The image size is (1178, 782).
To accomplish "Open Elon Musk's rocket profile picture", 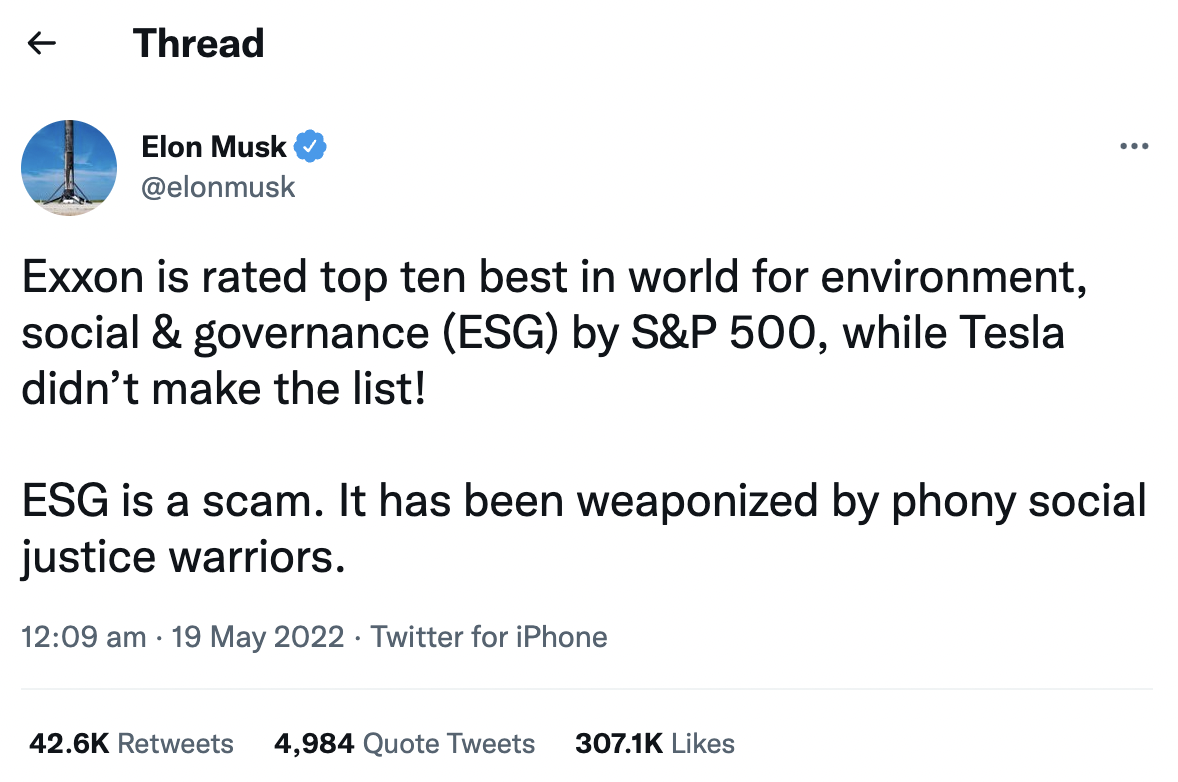I will tap(69, 168).
